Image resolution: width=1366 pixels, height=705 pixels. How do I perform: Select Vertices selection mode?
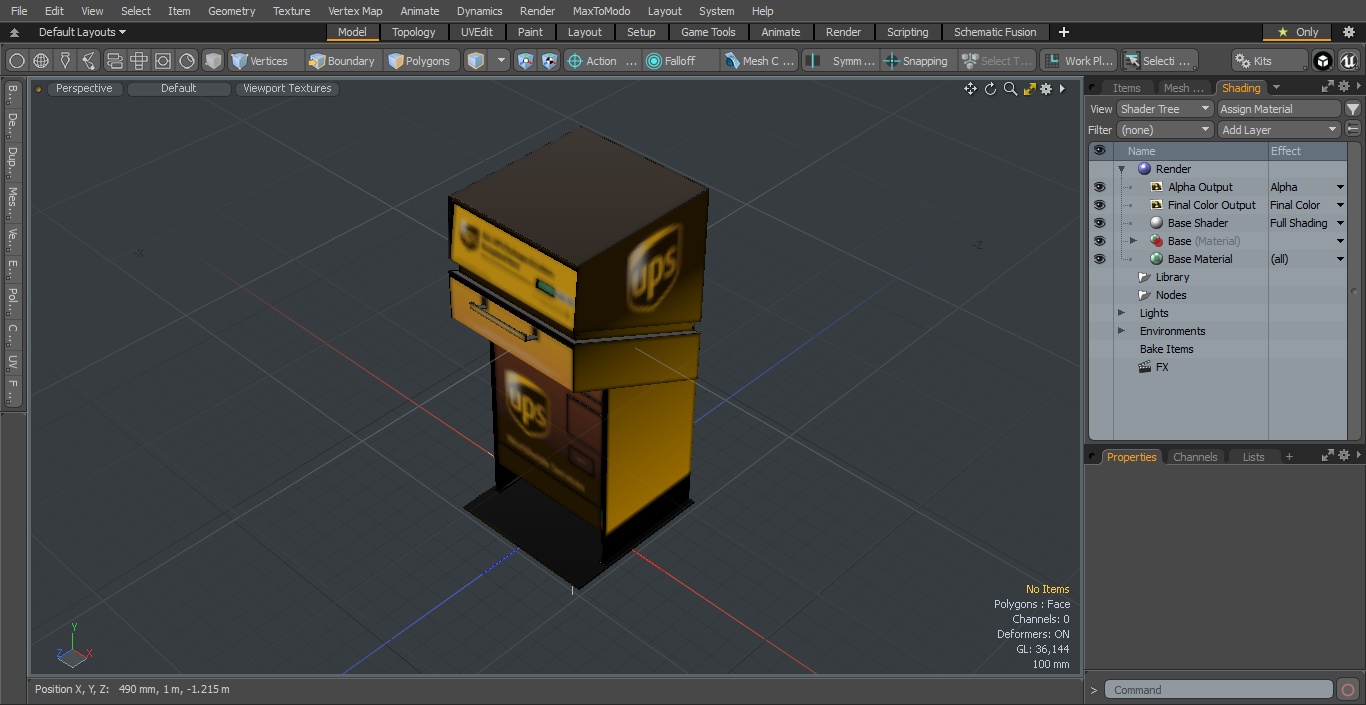coord(265,61)
